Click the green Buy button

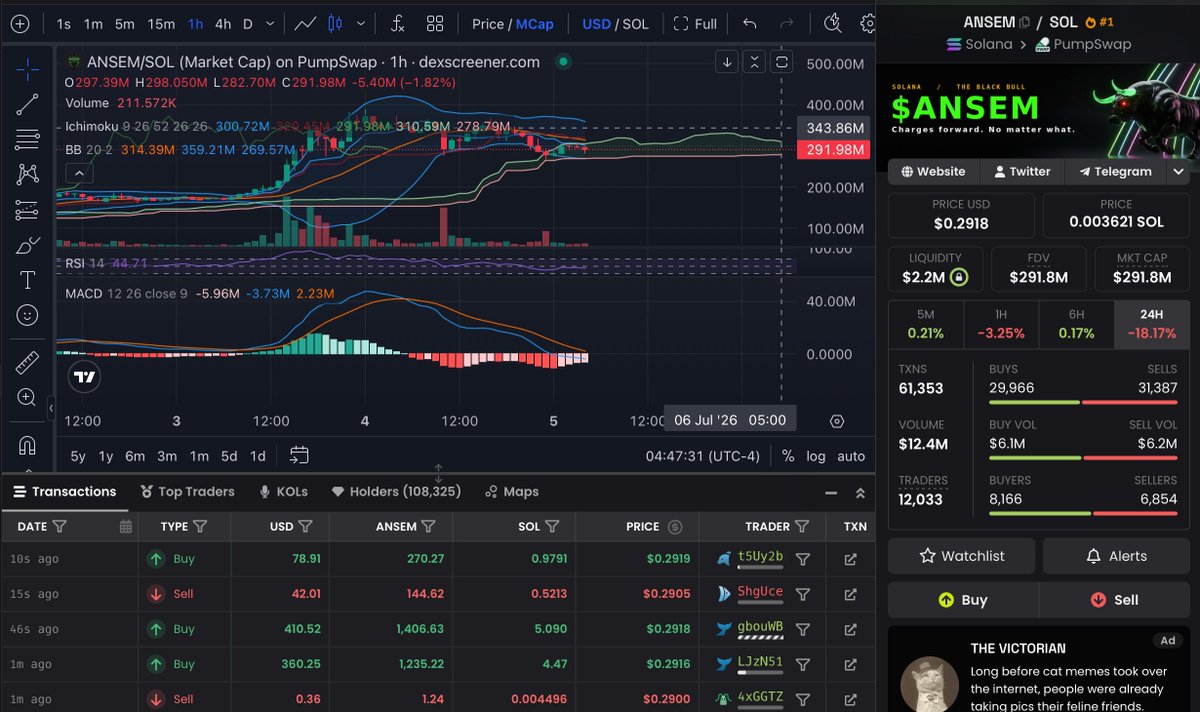(962, 600)
